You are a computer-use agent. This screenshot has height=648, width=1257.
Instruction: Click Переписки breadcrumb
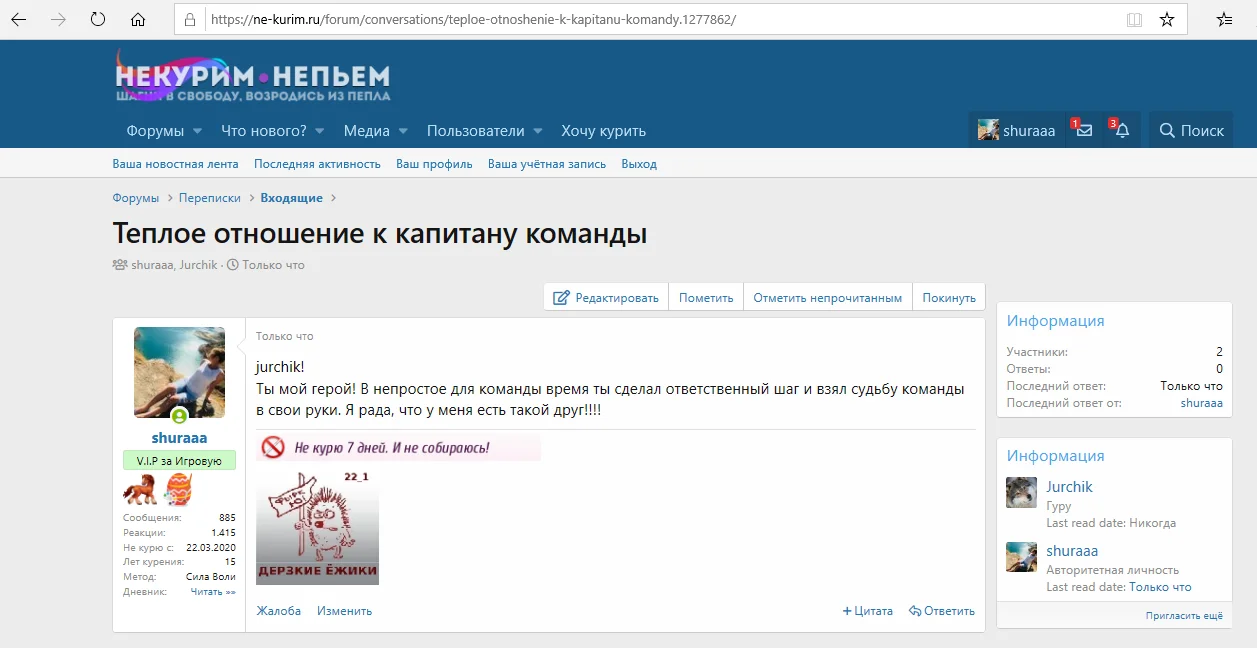pyautogui.click(x=210, y=198)
